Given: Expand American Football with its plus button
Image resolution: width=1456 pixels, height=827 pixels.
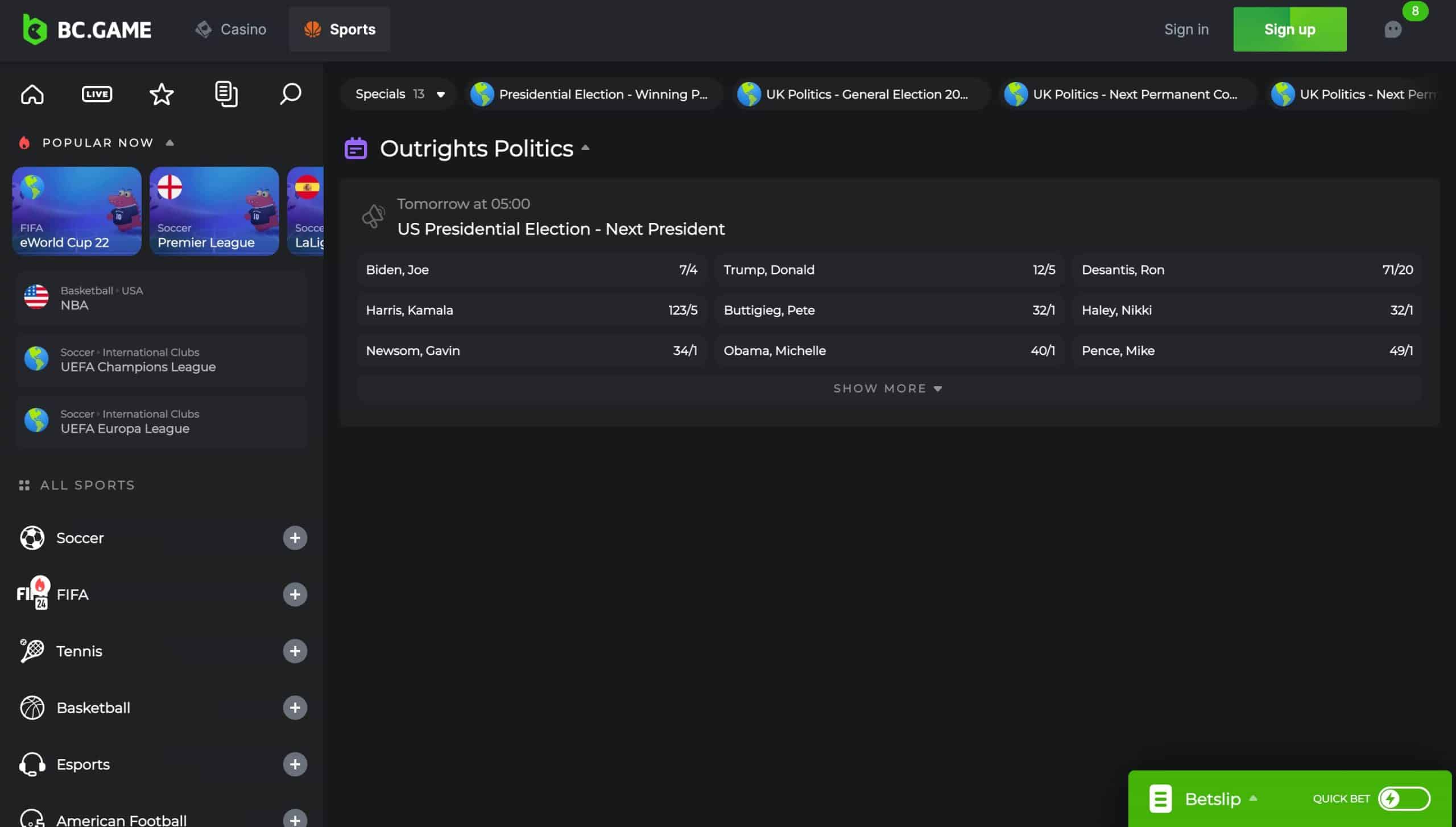Looking at the screenshot, I should 295,818.
